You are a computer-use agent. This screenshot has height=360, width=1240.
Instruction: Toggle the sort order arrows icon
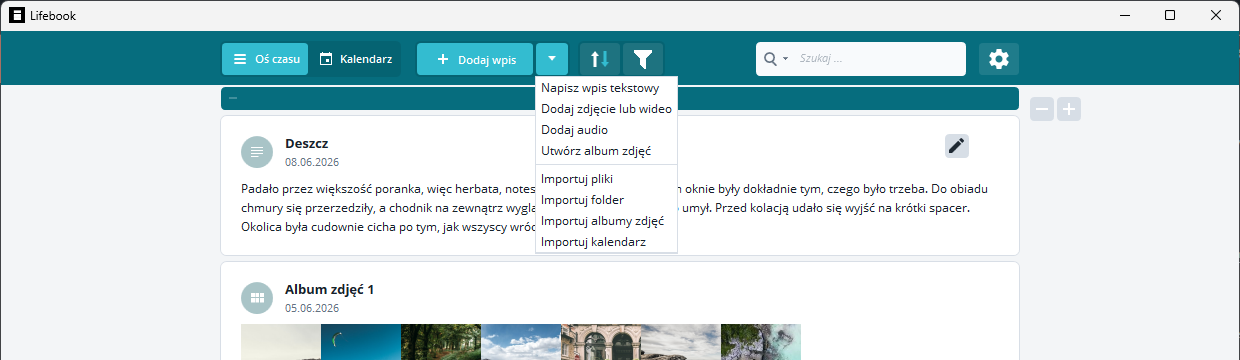click(x=600, y=59)
